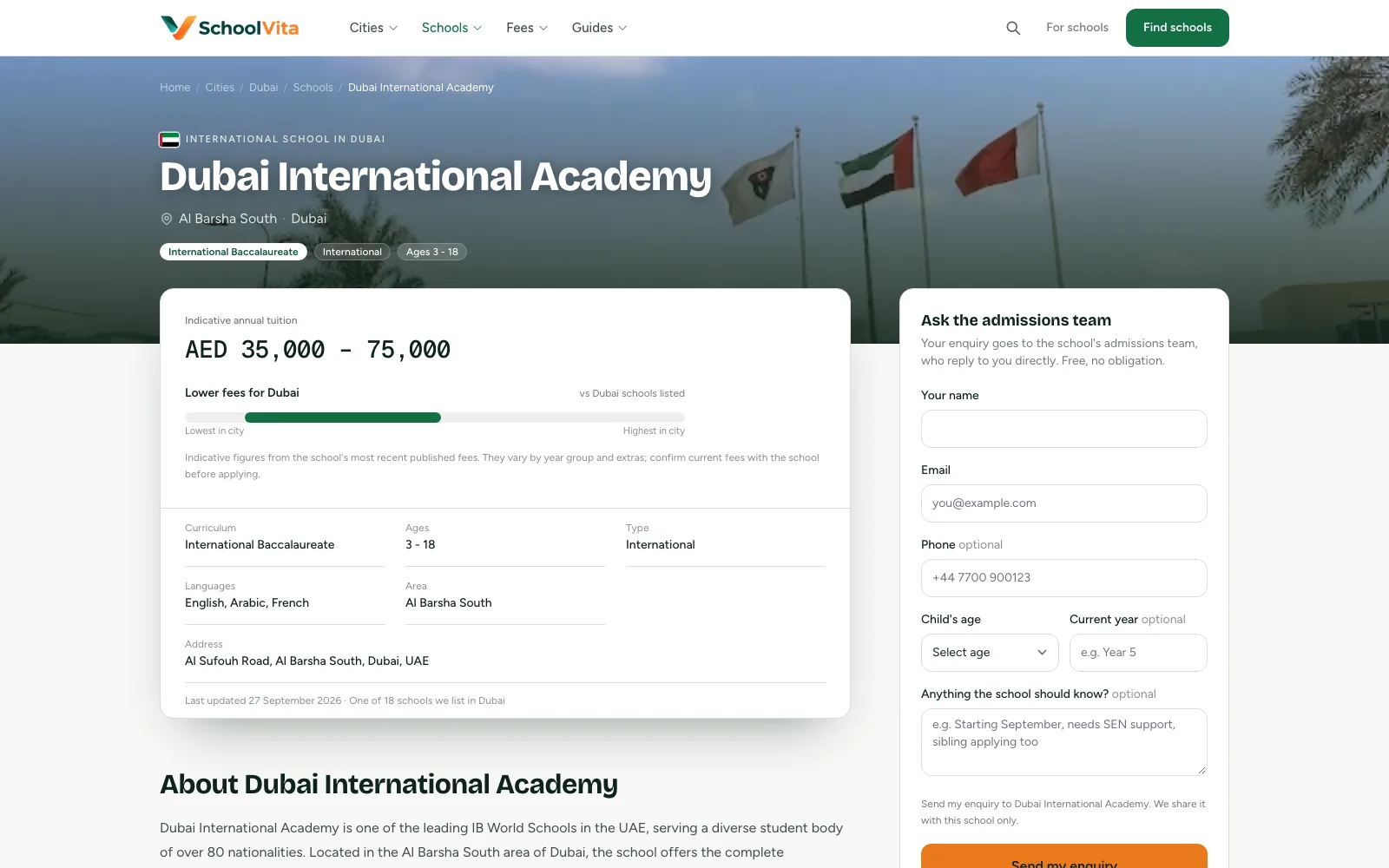The height and width of the screenshot is (868, 1389).
Task: Click the SchoolVita logo
Action: pyautogui.click(x=229, y=28)
